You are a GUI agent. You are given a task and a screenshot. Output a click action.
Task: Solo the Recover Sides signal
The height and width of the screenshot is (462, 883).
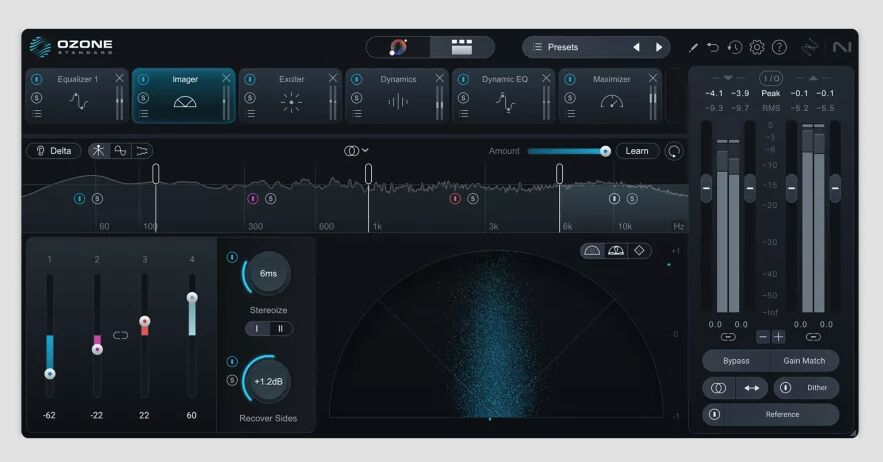232,380
